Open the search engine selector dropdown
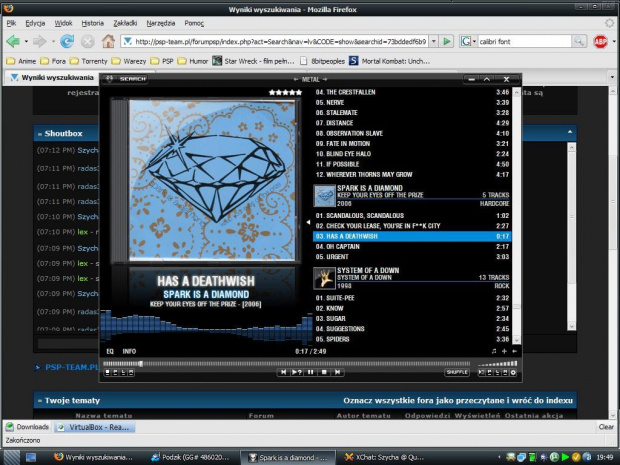 tap(469, 41)
